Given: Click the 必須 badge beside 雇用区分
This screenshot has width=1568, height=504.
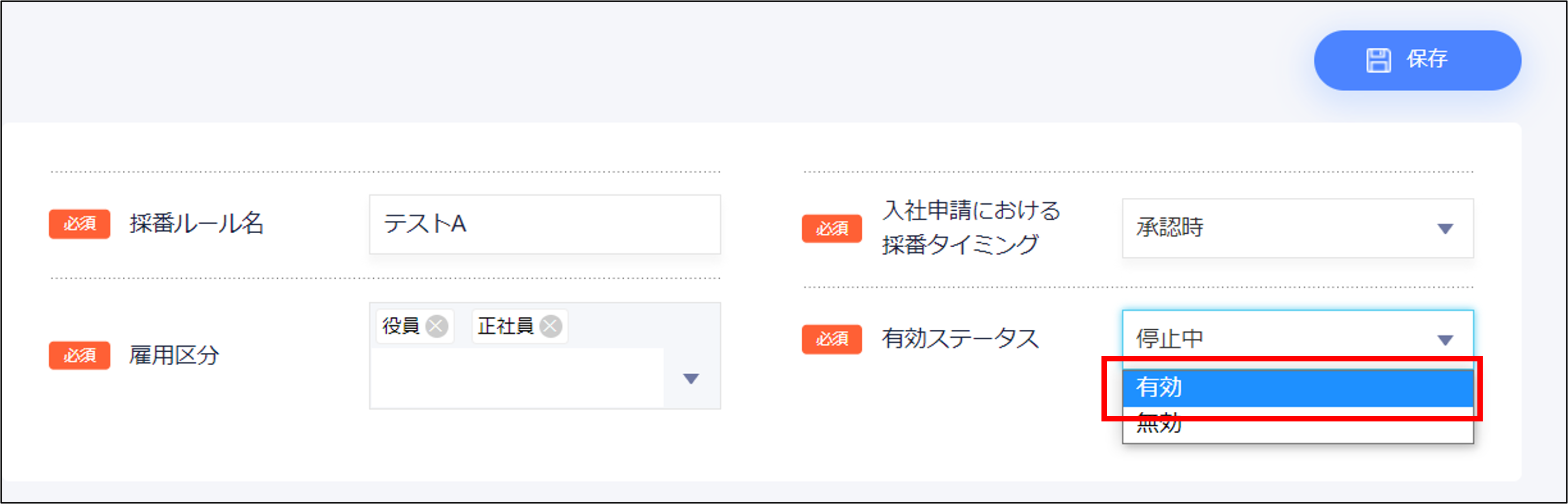Looking at the screenshot, I should pyautogui.click(x=80, y=355).
